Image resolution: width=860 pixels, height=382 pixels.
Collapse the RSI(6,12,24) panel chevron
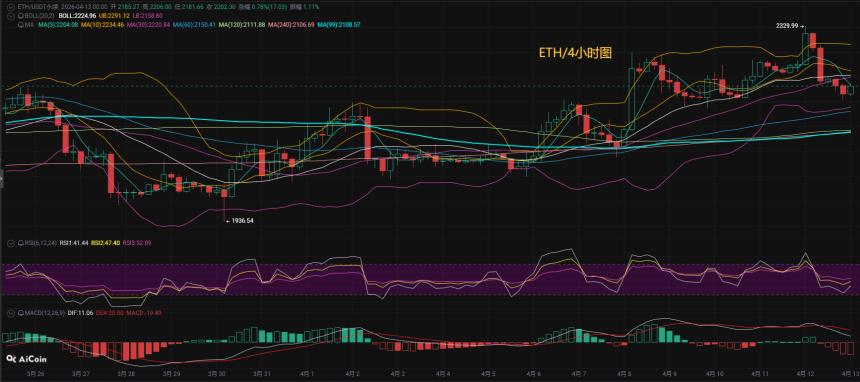tap(10, 243)
